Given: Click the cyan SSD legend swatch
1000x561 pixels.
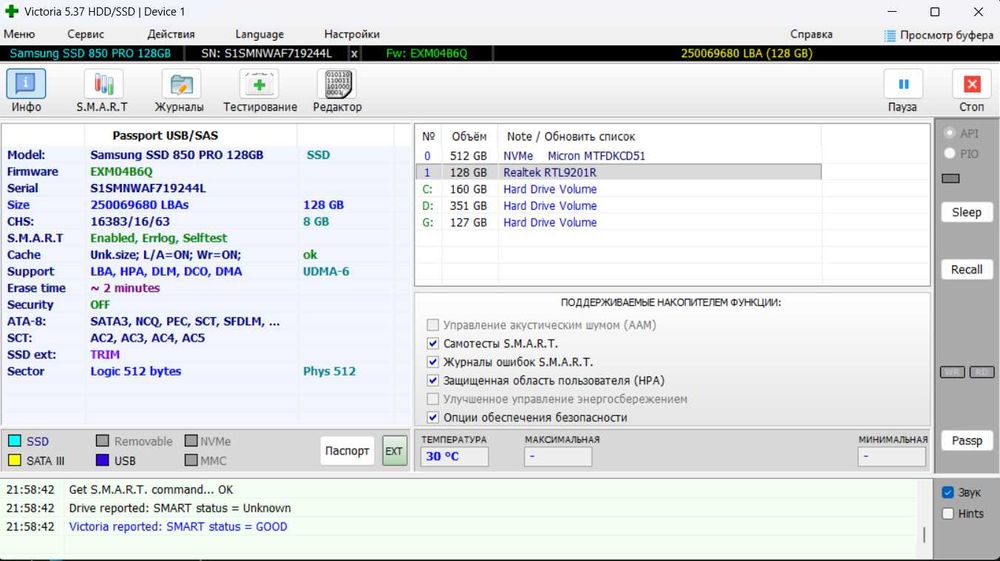Looking at the screenshot, I should [14, 441].
